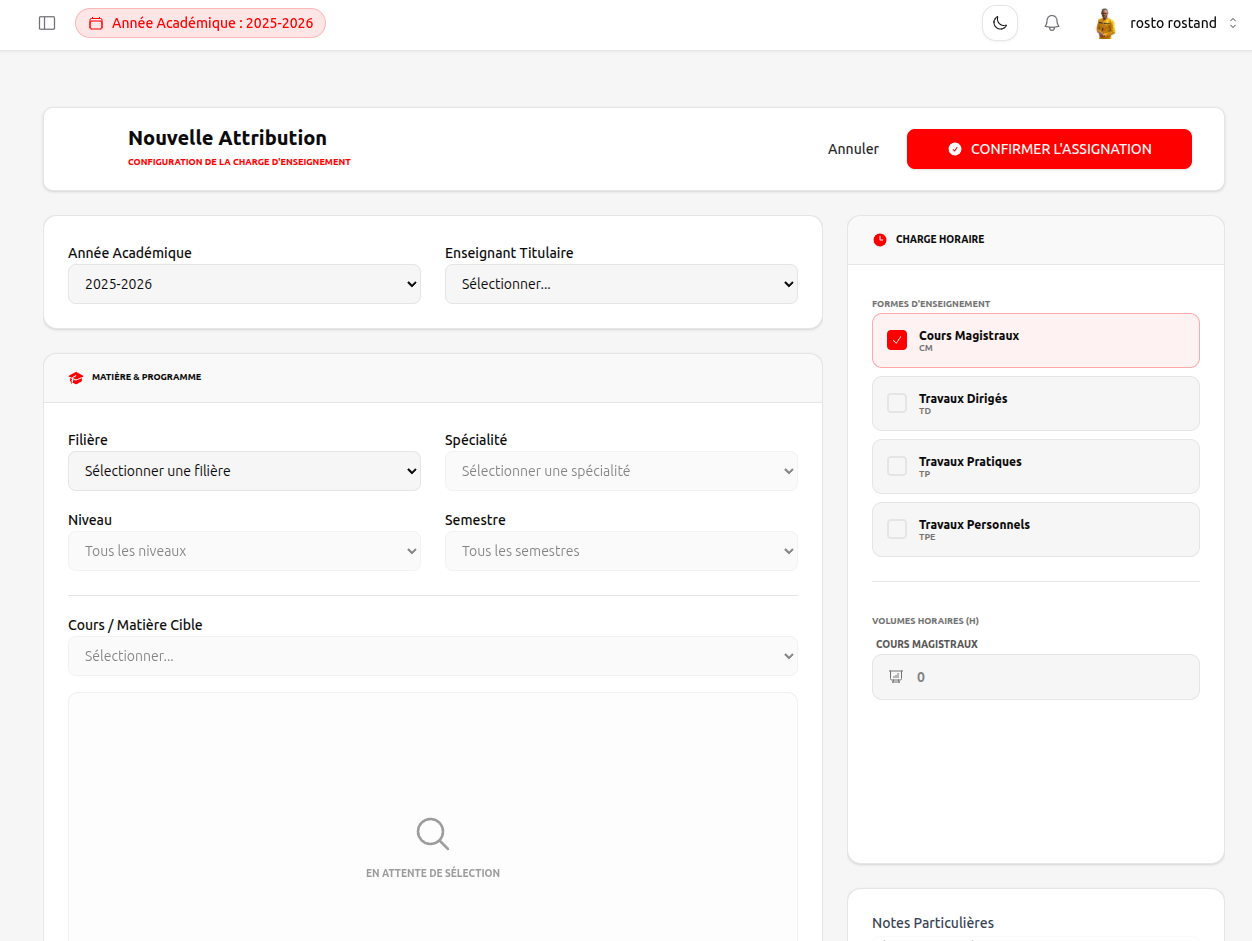Image resolution: width=1252 pixels, height=941 pixels.
Task: Click Annuler to cancel the attribution
Action: pos(853,149)
